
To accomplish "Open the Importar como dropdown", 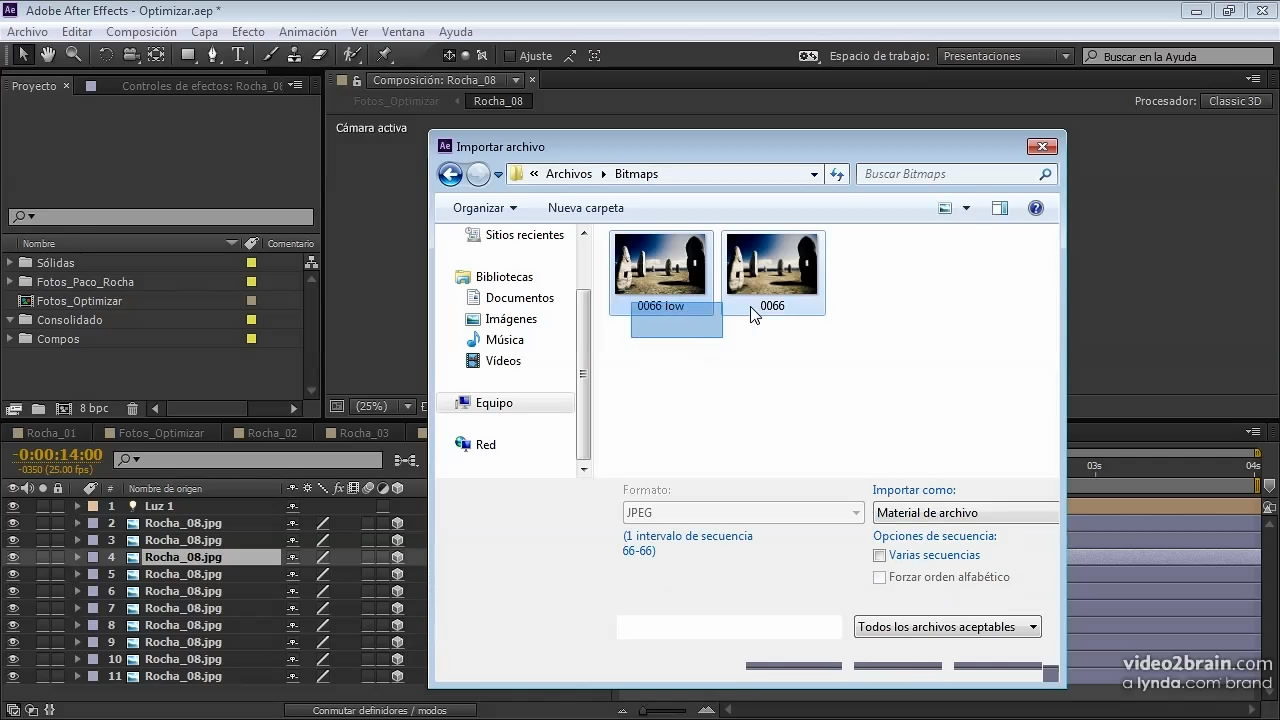I will tap(966, 513).
